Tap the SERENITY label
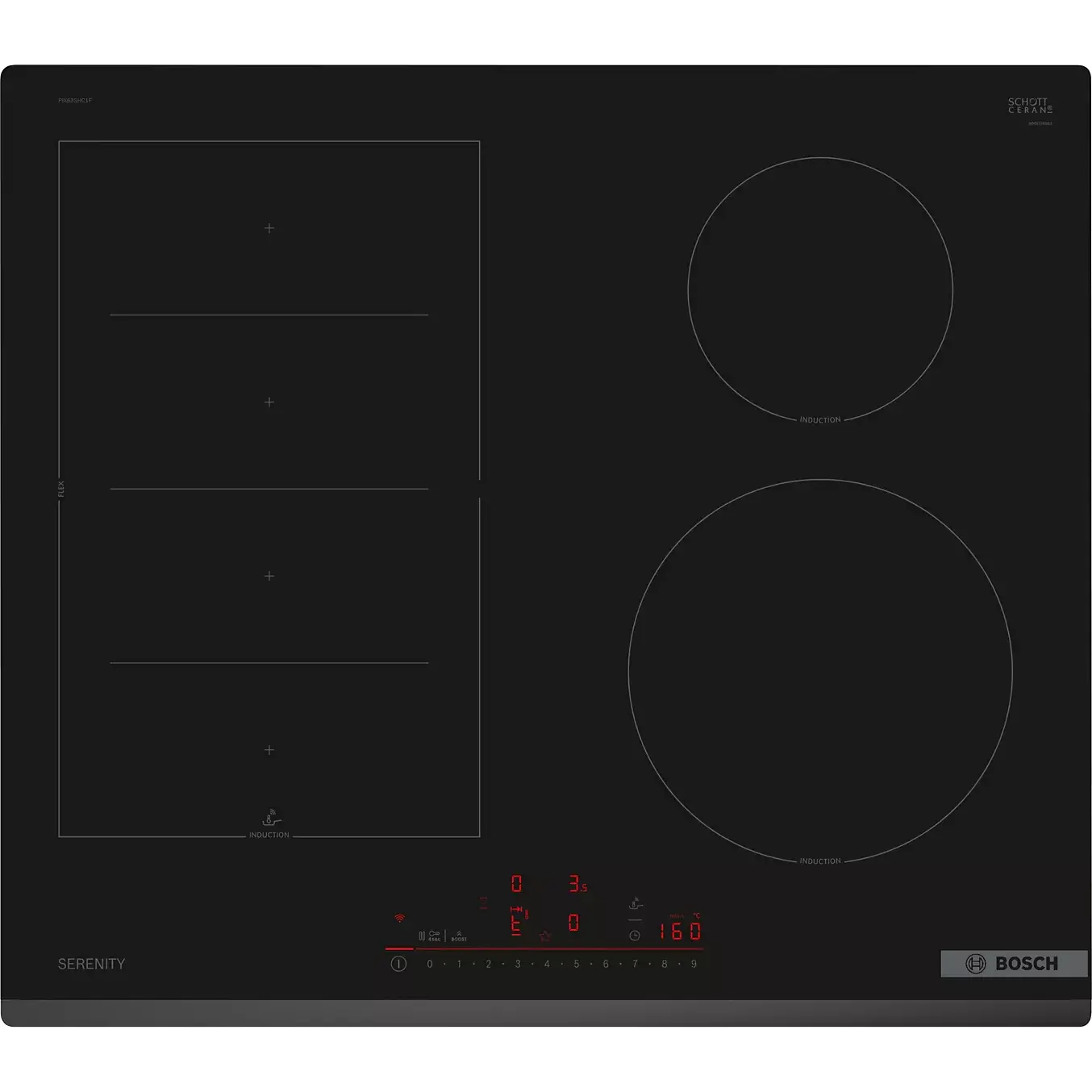The width and height of the screenshot is (1092, 1092). (x=91, y=964)
